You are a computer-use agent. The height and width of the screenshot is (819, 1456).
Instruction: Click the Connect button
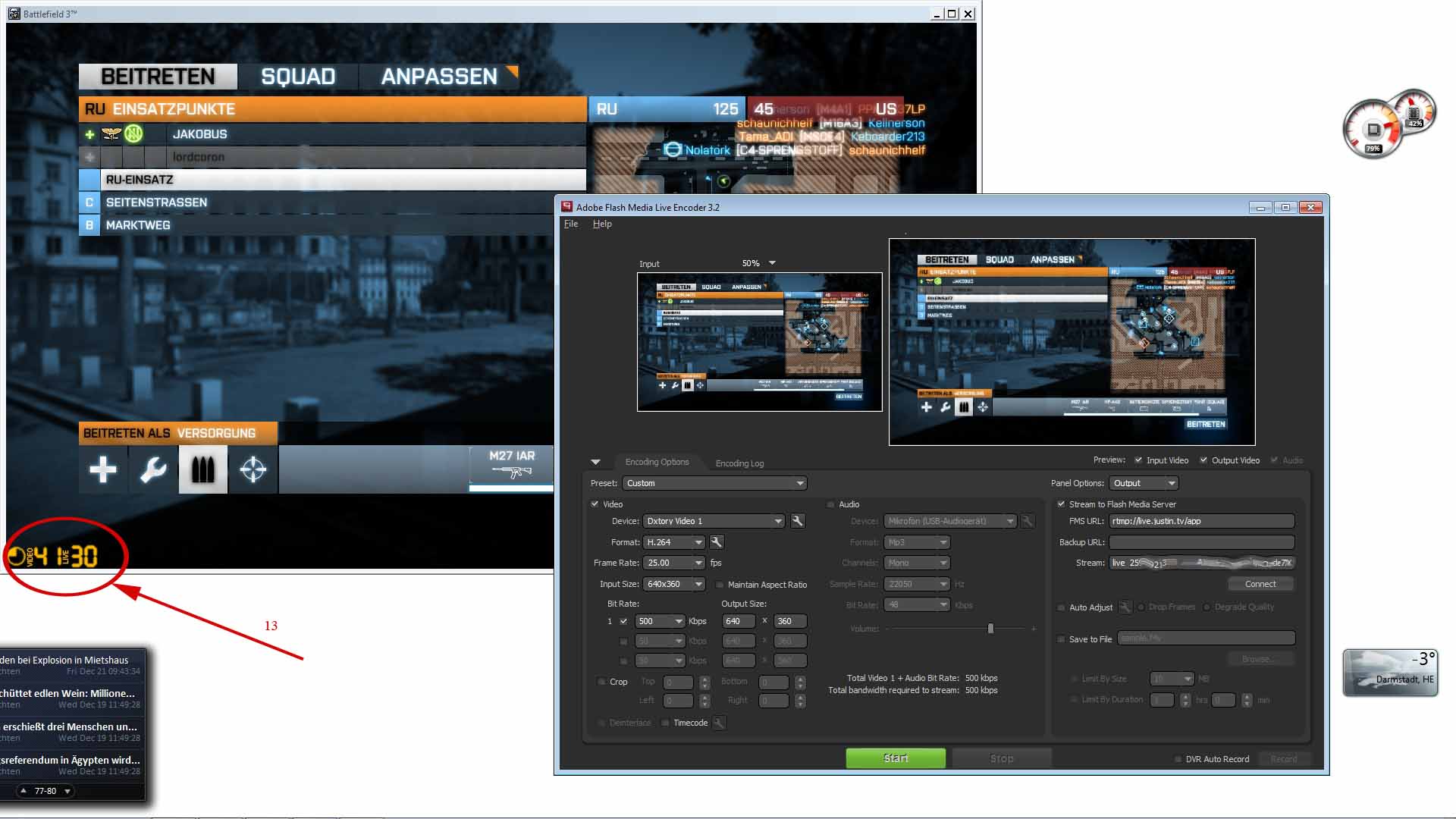tap(1260, 584)
